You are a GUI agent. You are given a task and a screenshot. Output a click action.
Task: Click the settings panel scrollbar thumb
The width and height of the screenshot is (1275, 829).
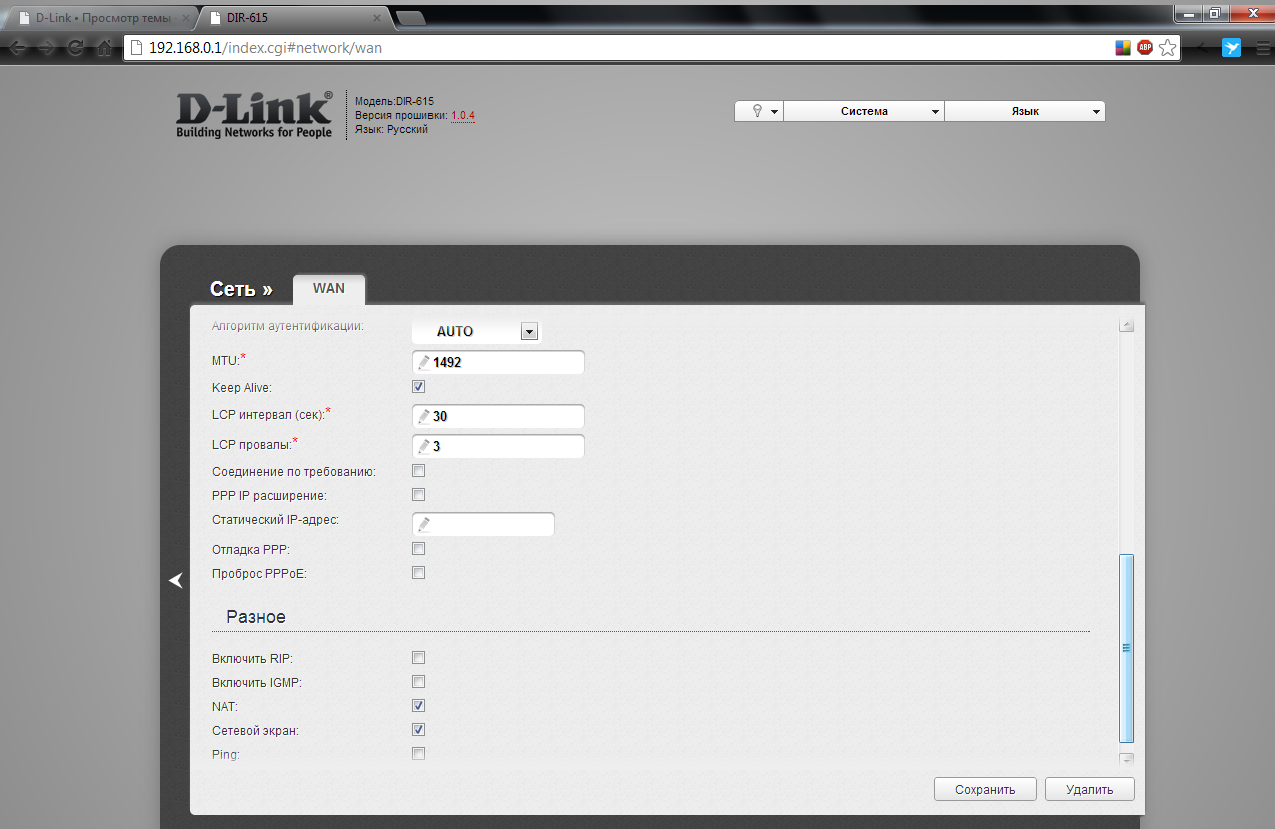click(1126, 648)
